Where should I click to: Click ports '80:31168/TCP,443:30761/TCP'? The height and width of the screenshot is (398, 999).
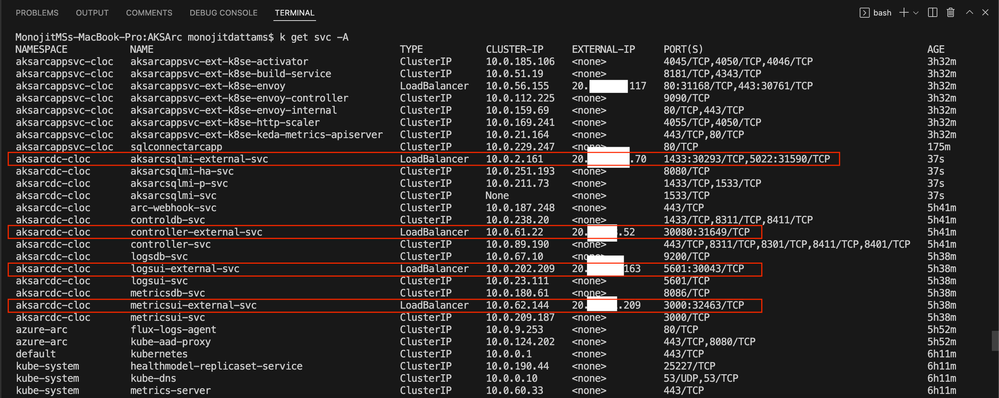pos(738,86)
